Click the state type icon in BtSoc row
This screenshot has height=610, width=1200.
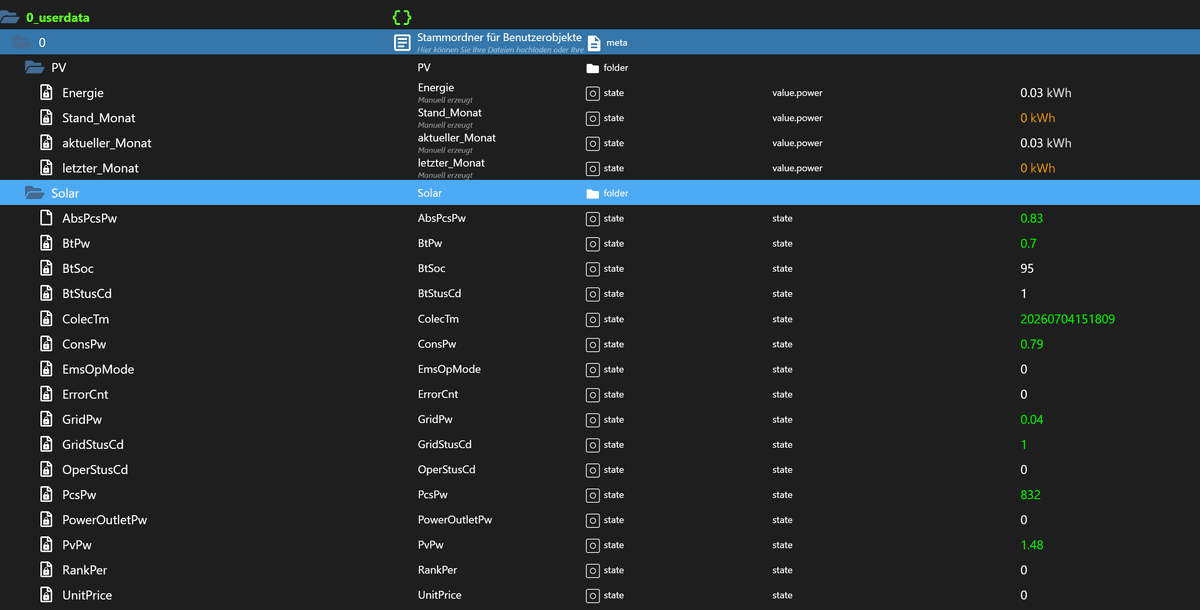coord(592,268)
